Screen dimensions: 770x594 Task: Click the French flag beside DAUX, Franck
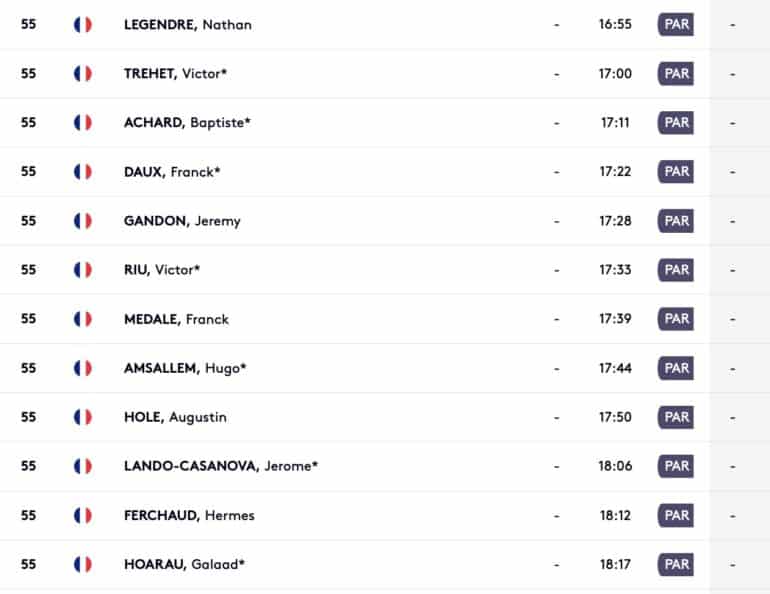click(82, 172)
